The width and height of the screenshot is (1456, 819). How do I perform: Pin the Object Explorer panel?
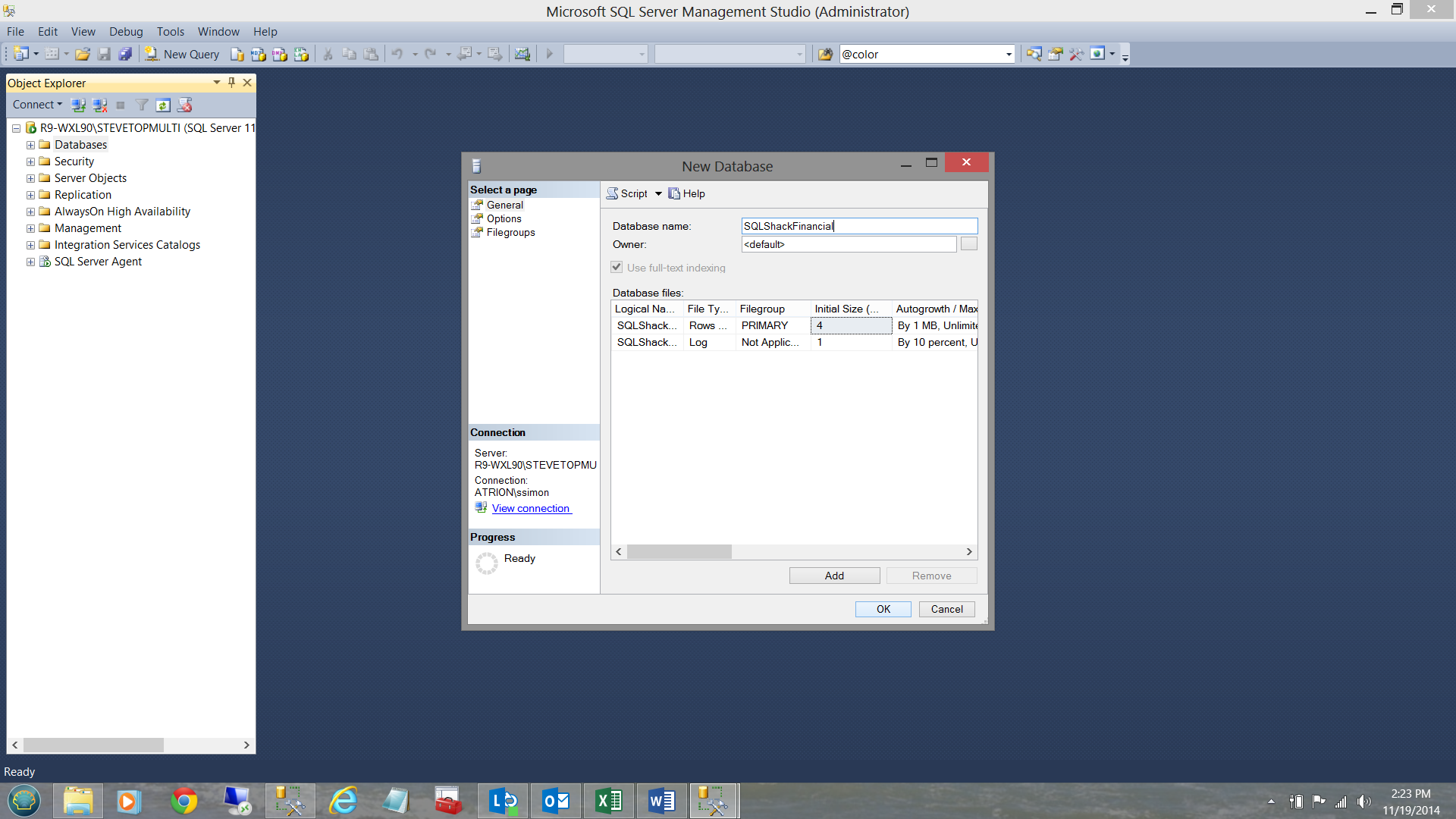click(231, 83)
